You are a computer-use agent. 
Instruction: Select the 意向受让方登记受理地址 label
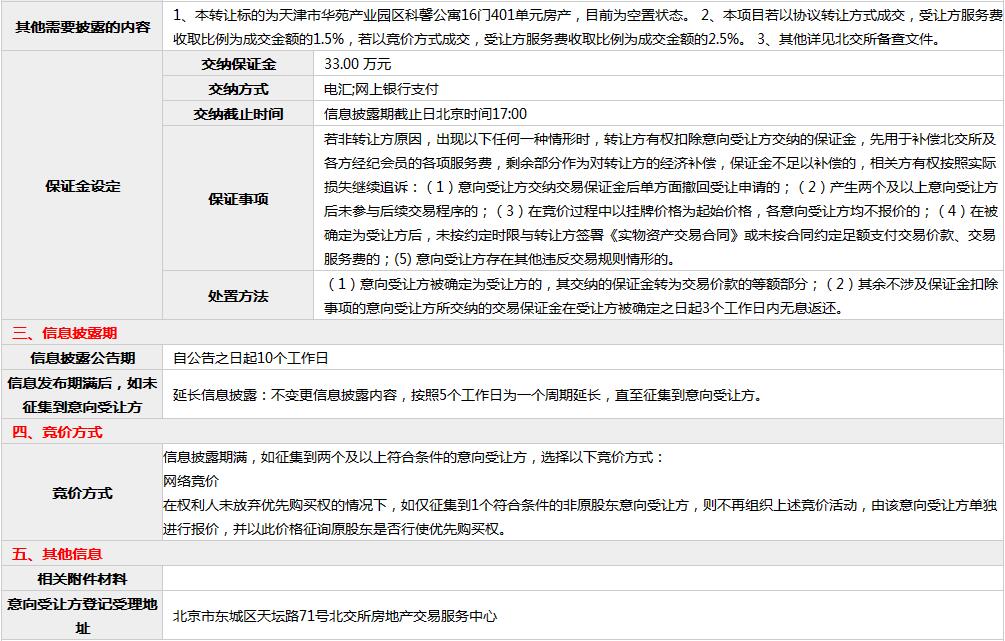pyautogui.click(x=83, y=616)
